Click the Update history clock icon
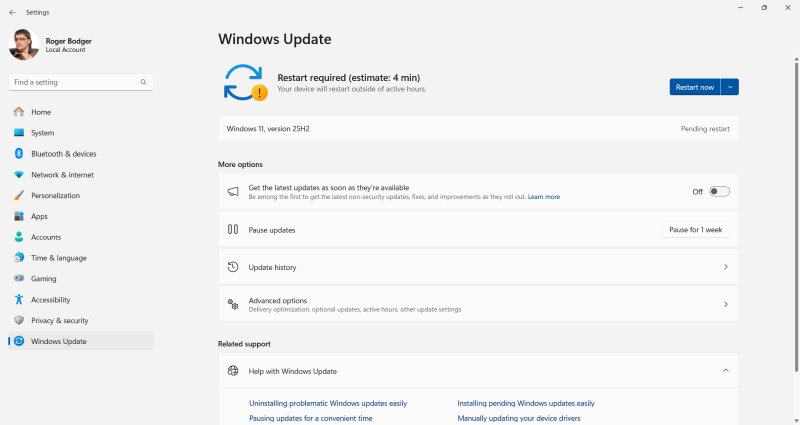 coord(233,267)
